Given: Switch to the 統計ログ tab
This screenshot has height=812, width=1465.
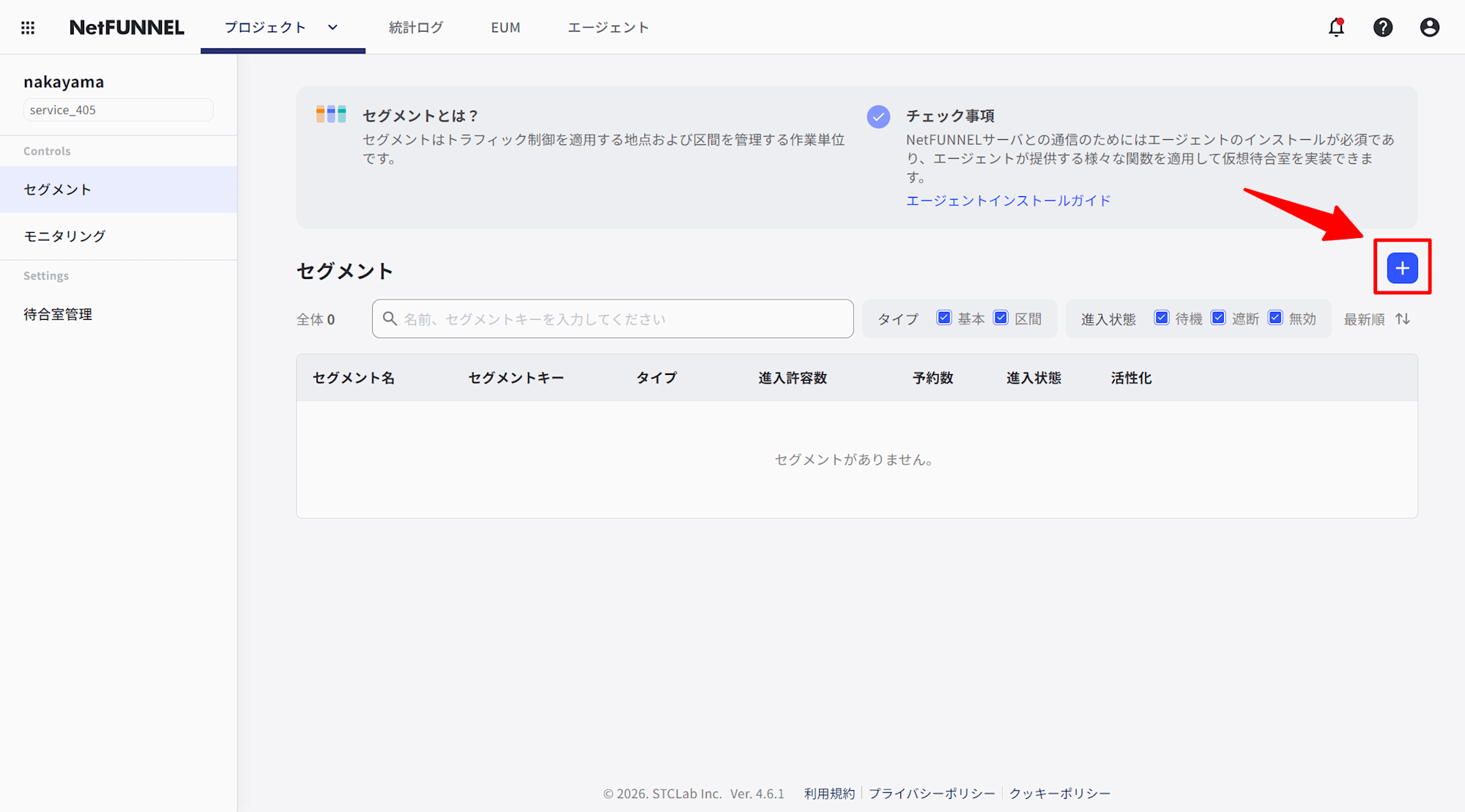Looking at the screenshot, I should coord(415,28).
